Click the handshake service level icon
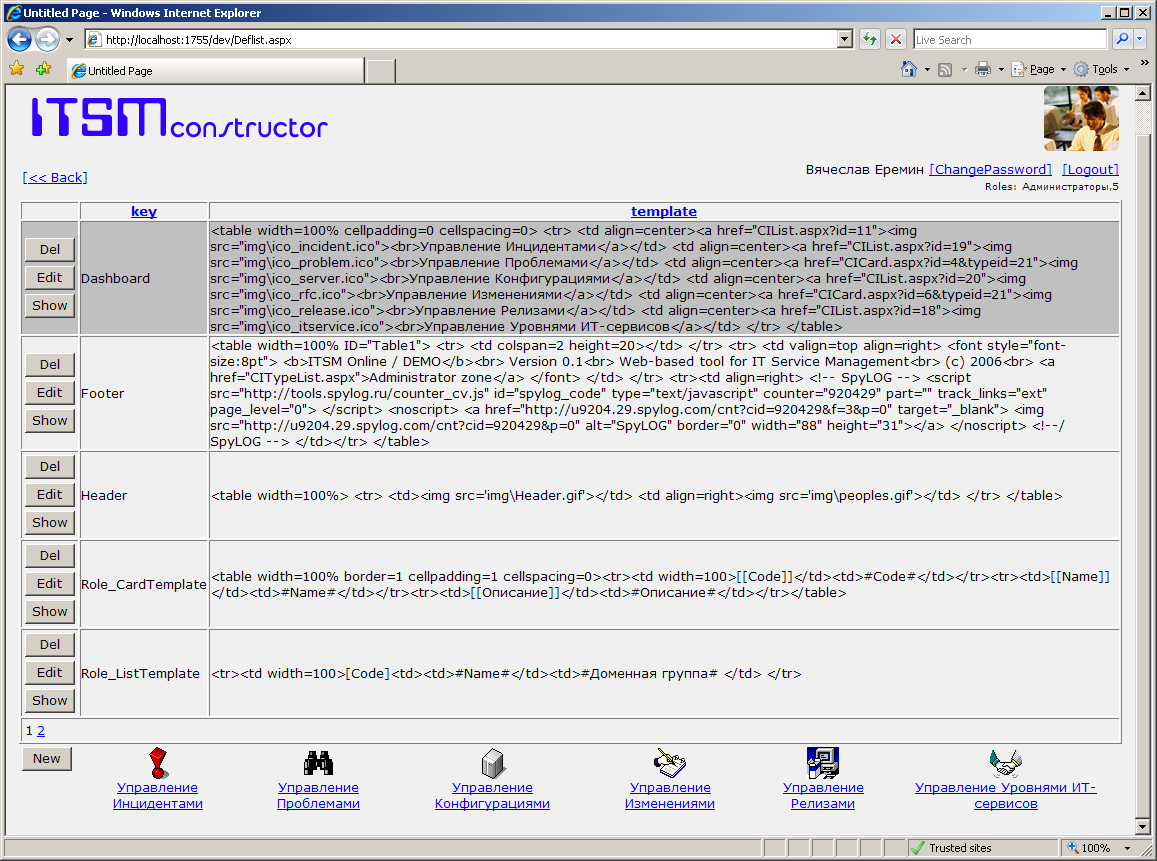1157x861 pixels. tap(1006, 763)
